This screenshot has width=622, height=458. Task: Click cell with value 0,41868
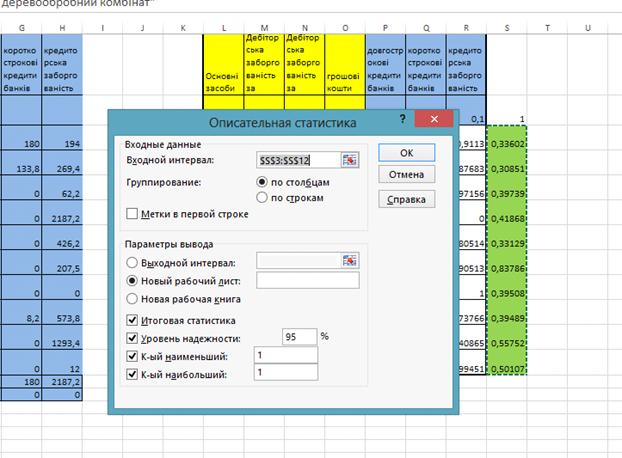(507, 213)
